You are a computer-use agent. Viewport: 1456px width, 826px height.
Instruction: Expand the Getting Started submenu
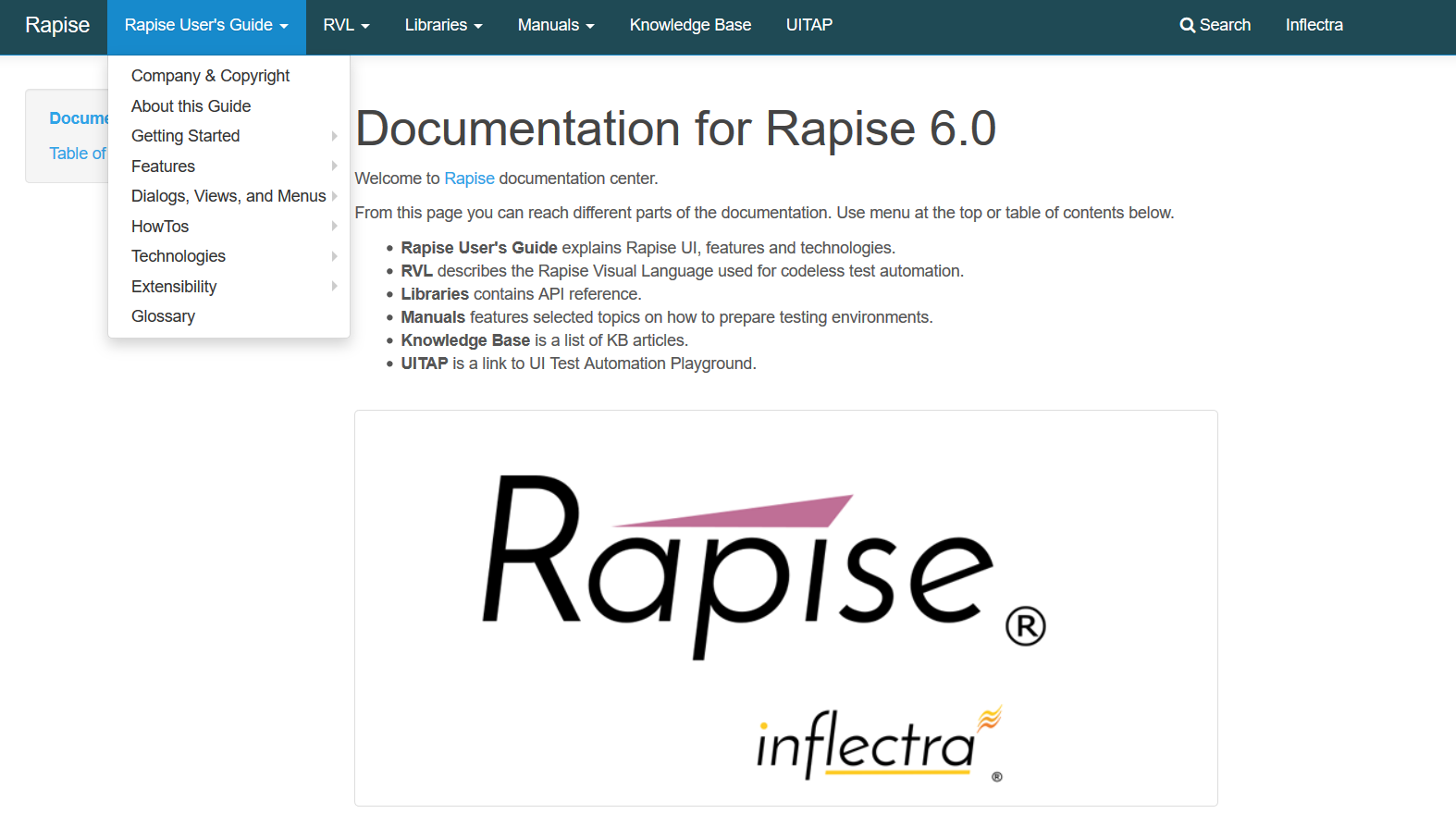tap(185, 136)
